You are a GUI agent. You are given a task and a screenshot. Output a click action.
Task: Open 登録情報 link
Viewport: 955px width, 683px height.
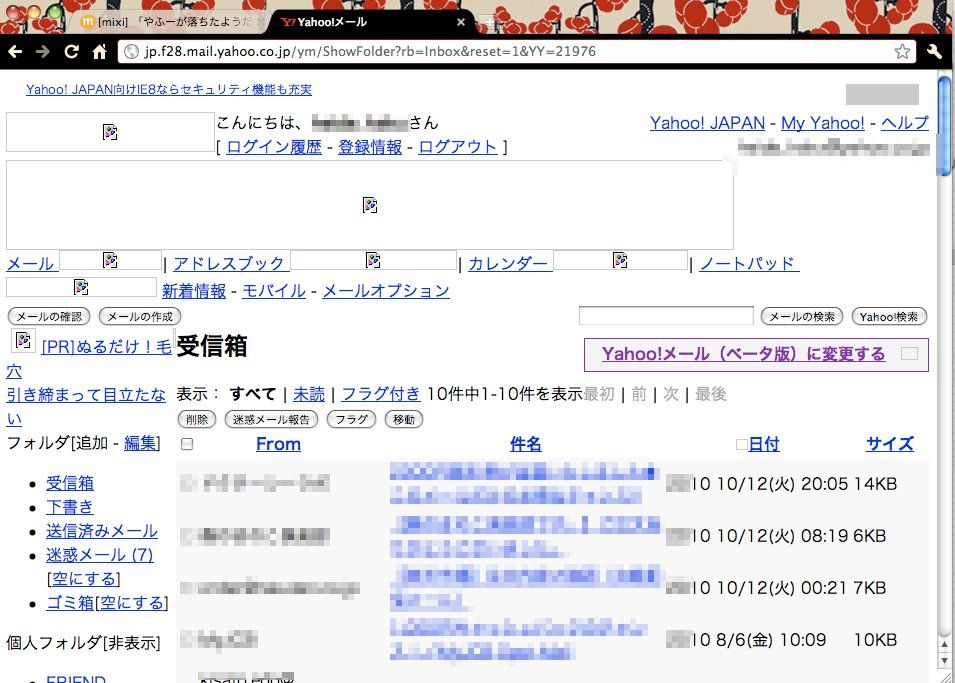click(370, 147)
